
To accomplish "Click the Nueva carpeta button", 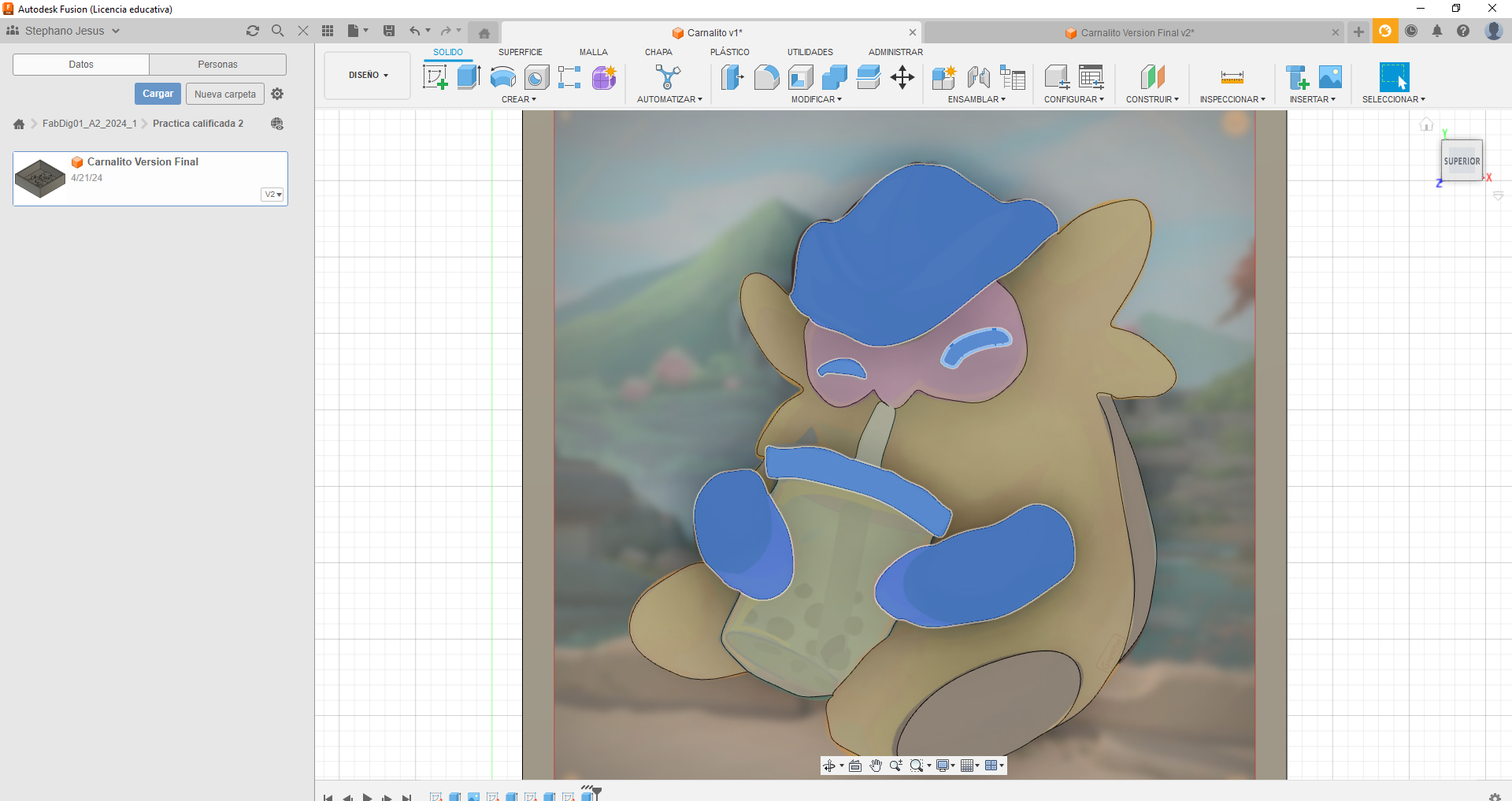I will (225, 94).
